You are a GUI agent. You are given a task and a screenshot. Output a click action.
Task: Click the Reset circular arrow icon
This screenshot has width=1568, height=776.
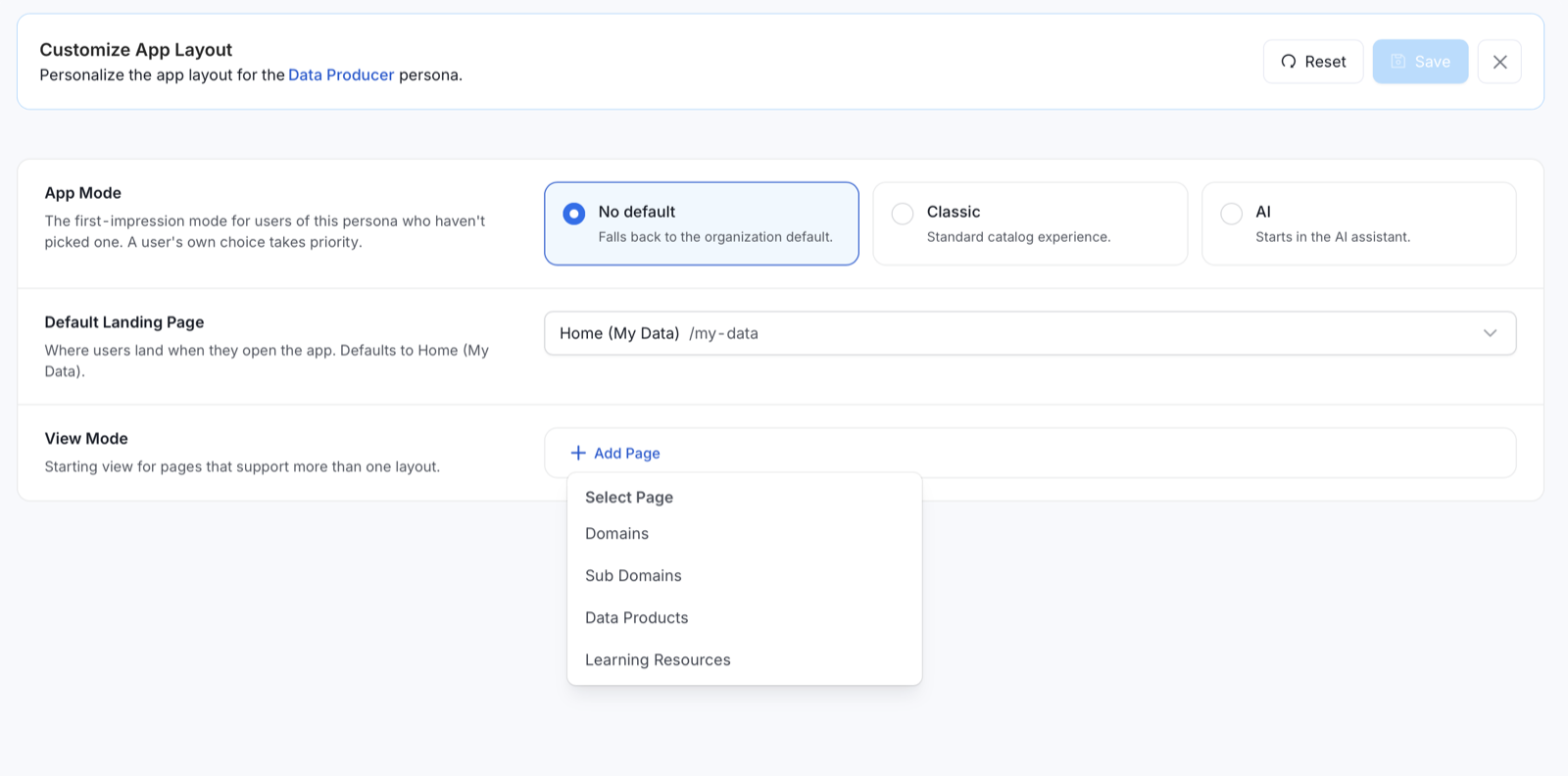click(x=1289, y=62)
